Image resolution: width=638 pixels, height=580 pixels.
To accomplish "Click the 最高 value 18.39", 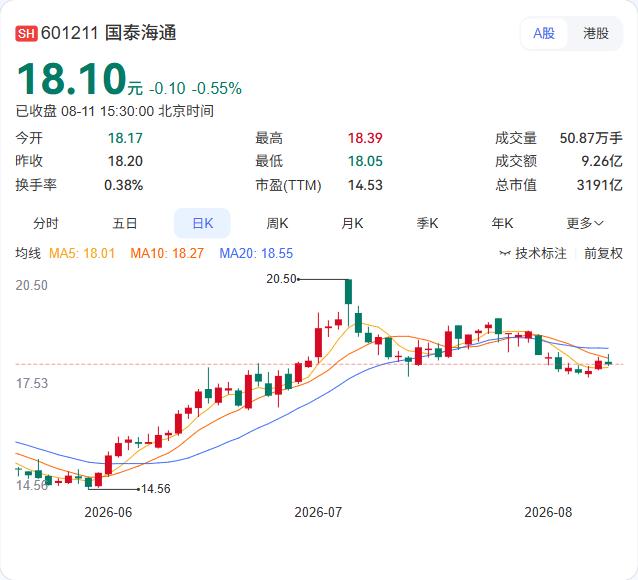I will pos(365,138).
